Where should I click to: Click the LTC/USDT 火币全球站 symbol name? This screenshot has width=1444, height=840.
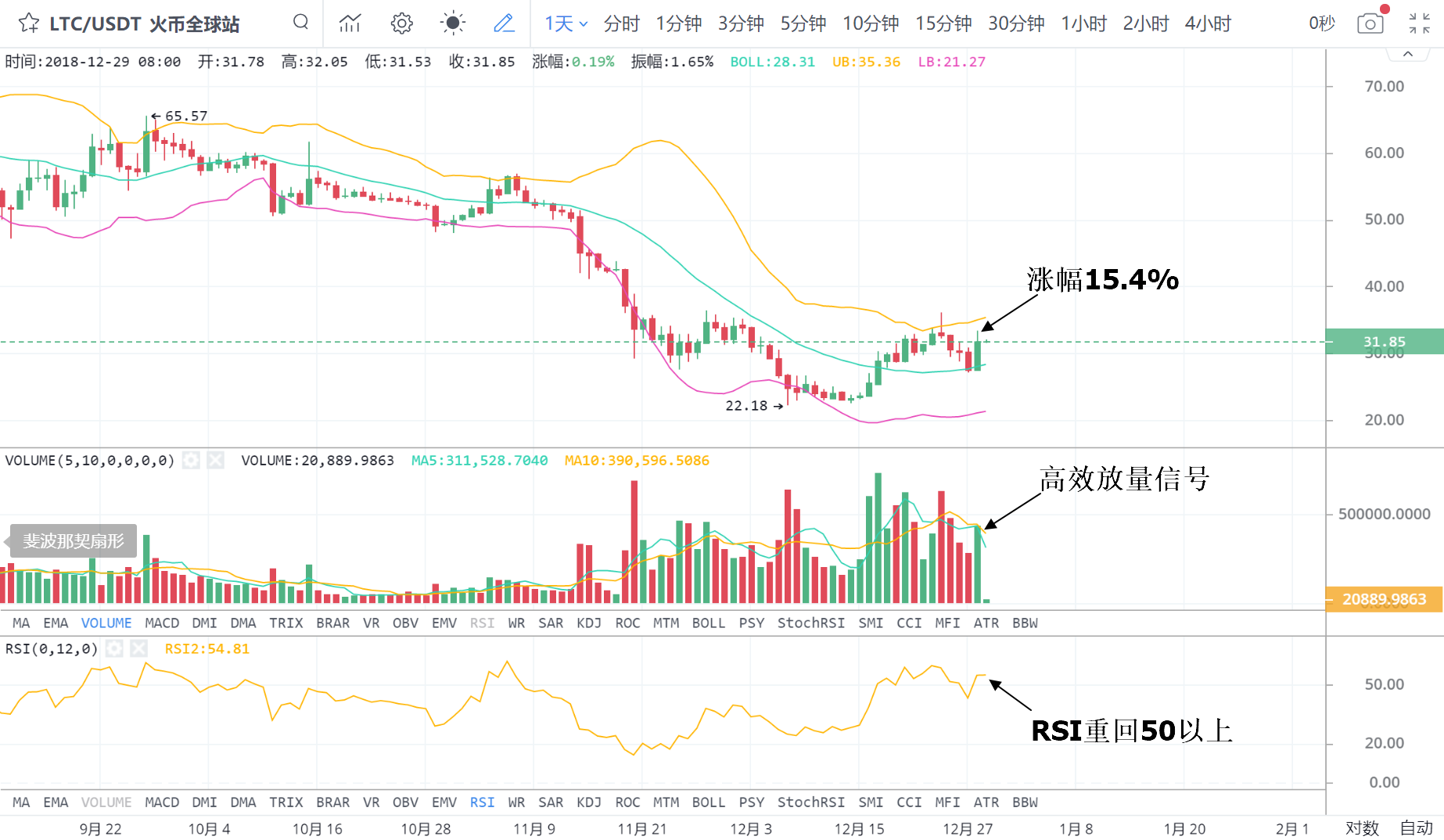[145, 24]
